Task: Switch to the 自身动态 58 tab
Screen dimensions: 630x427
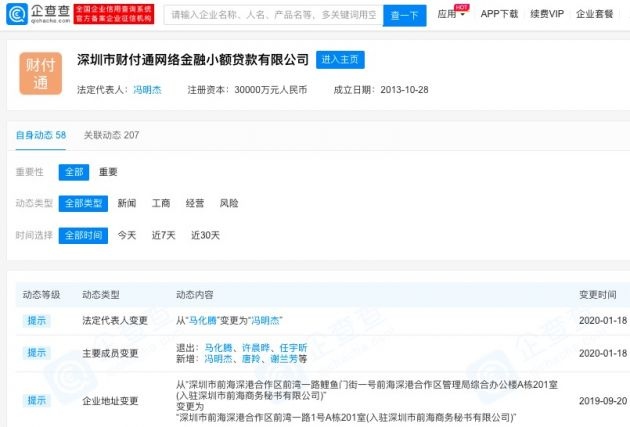Action: (41, 135)
